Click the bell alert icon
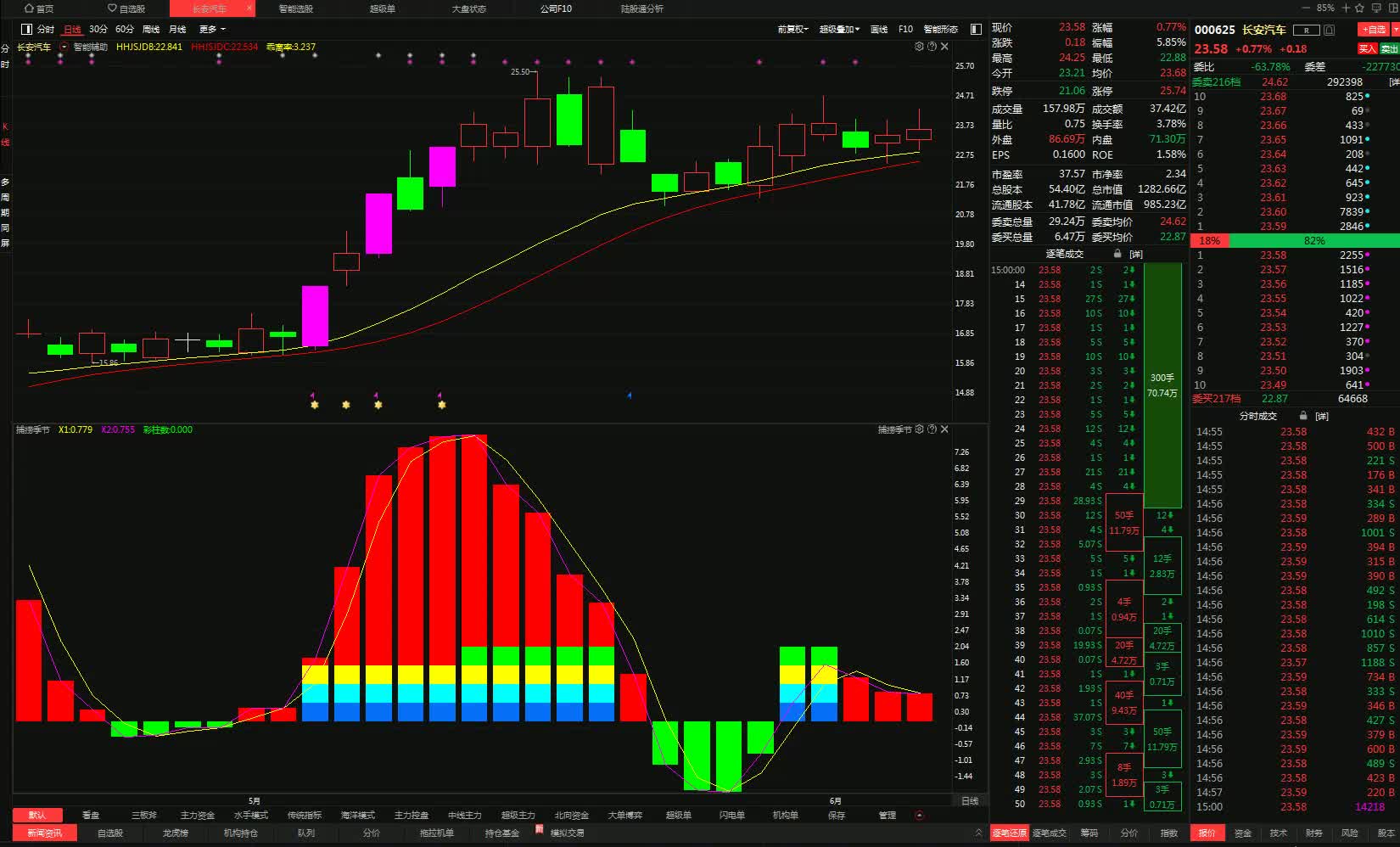1400x847 pixels. click(1330, 30)
